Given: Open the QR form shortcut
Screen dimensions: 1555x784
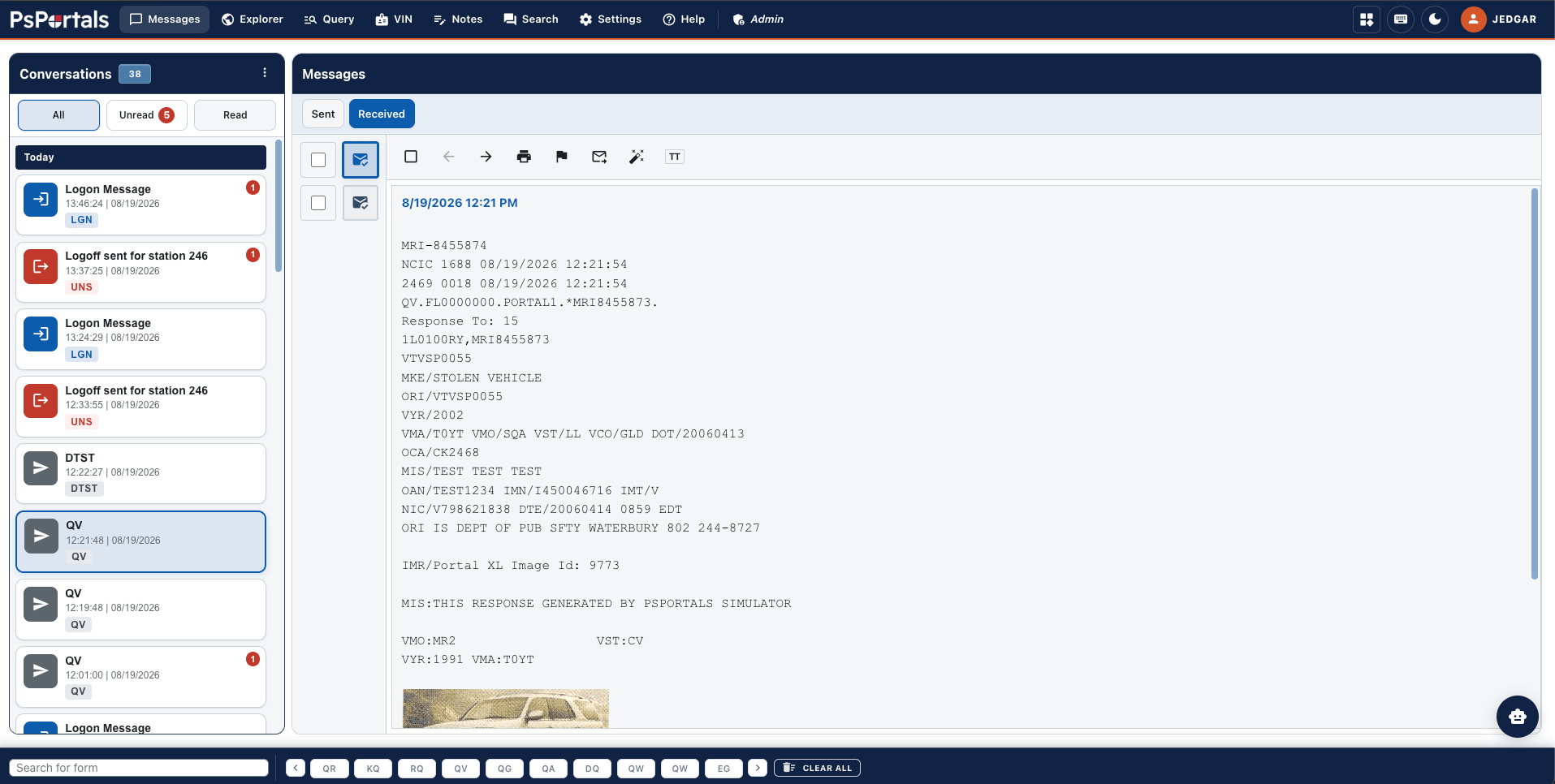Looking at the screenshot, I should (329, 768).
